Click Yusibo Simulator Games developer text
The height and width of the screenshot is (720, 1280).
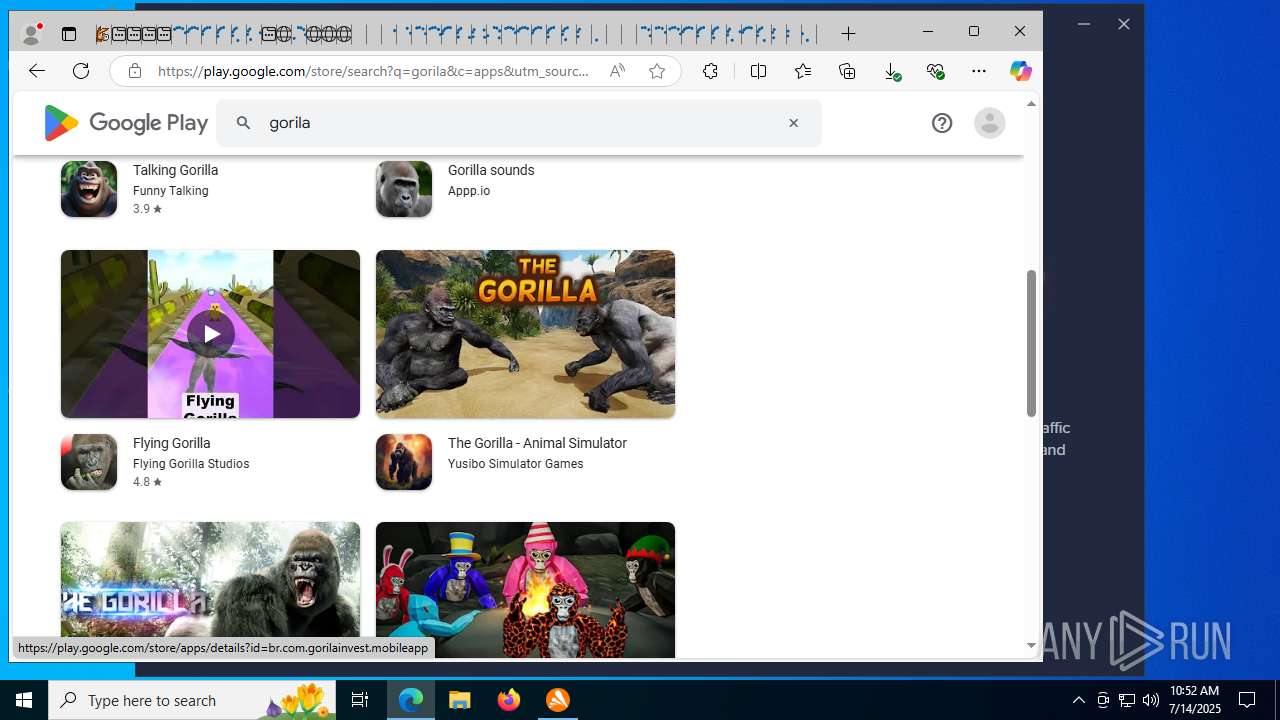(515, 464)
